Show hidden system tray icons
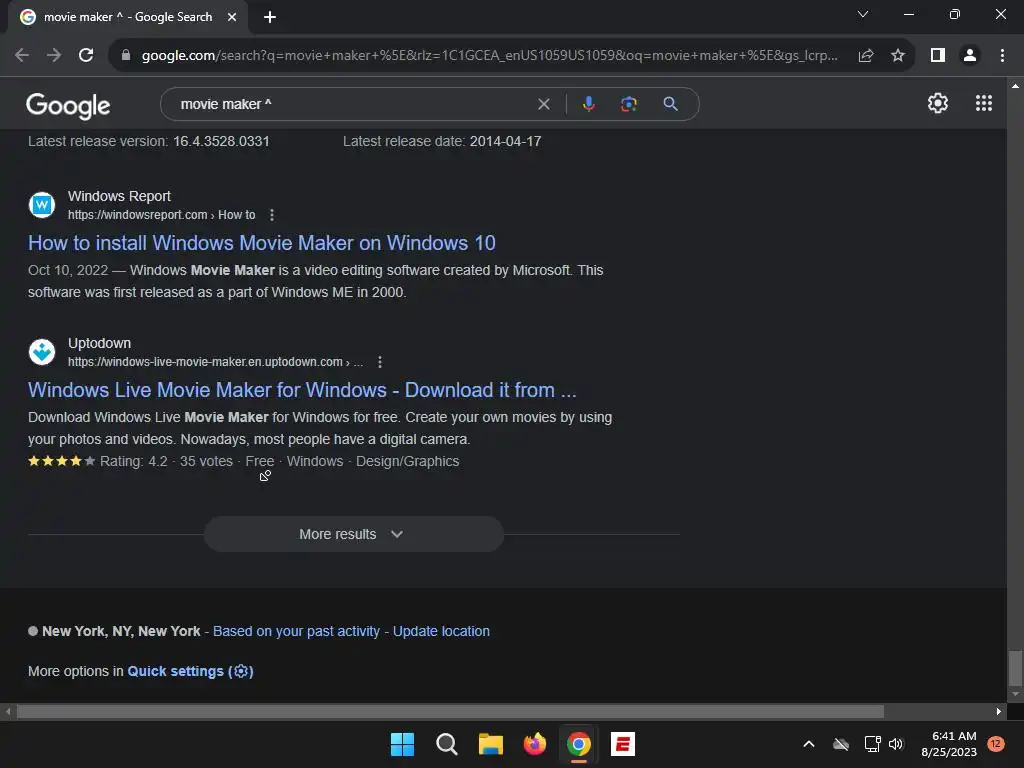1024x768 pixels. coord(808,744)
